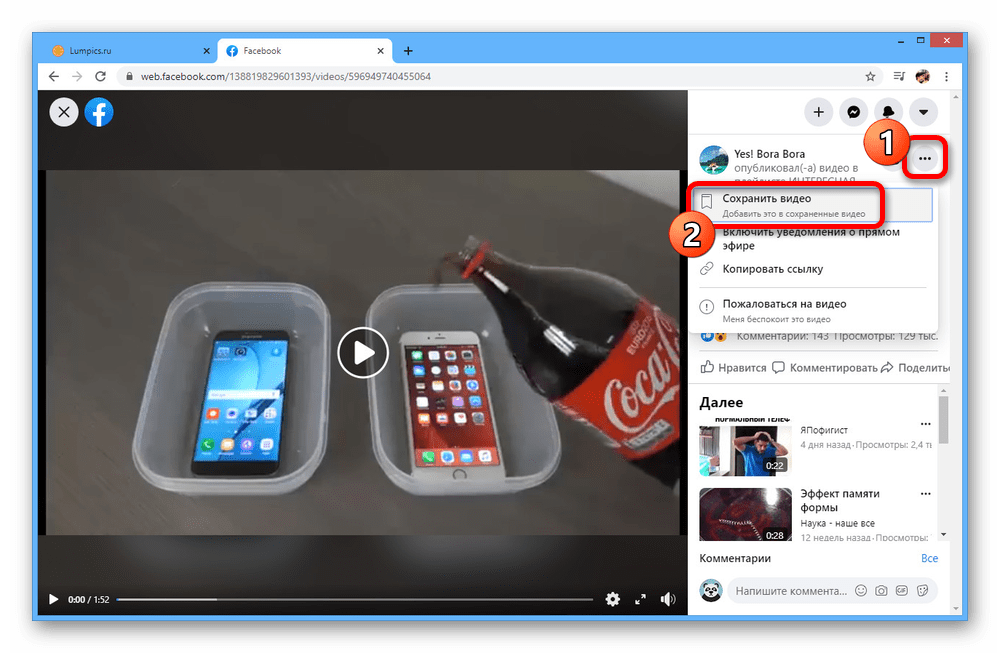The width and height of the screenshot is (1000, 653).
Task: Open options for Эффект памяти формы video
Action: [x=925, y=494]
